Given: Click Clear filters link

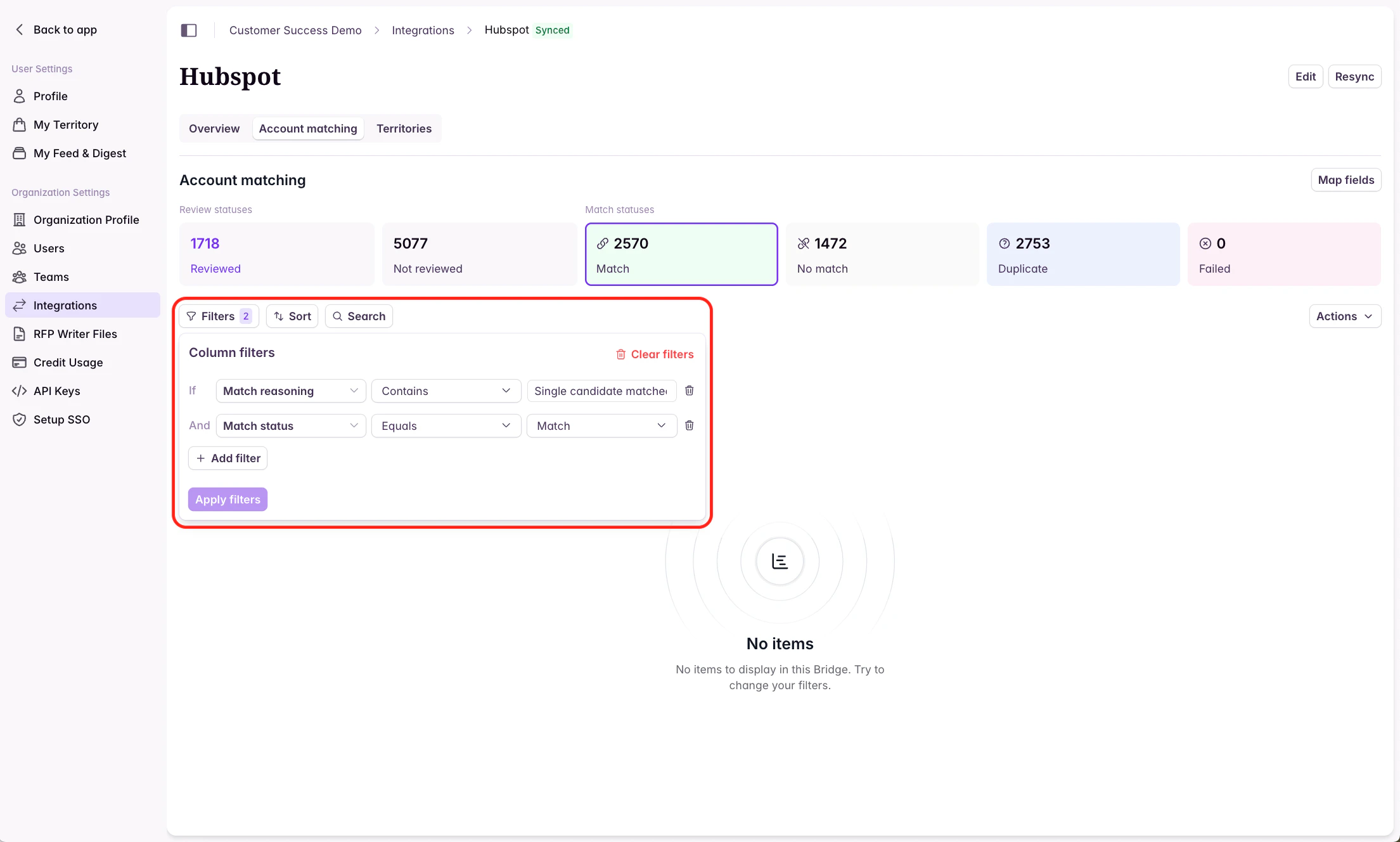Looking at the screenshot, I should [655, 354].
